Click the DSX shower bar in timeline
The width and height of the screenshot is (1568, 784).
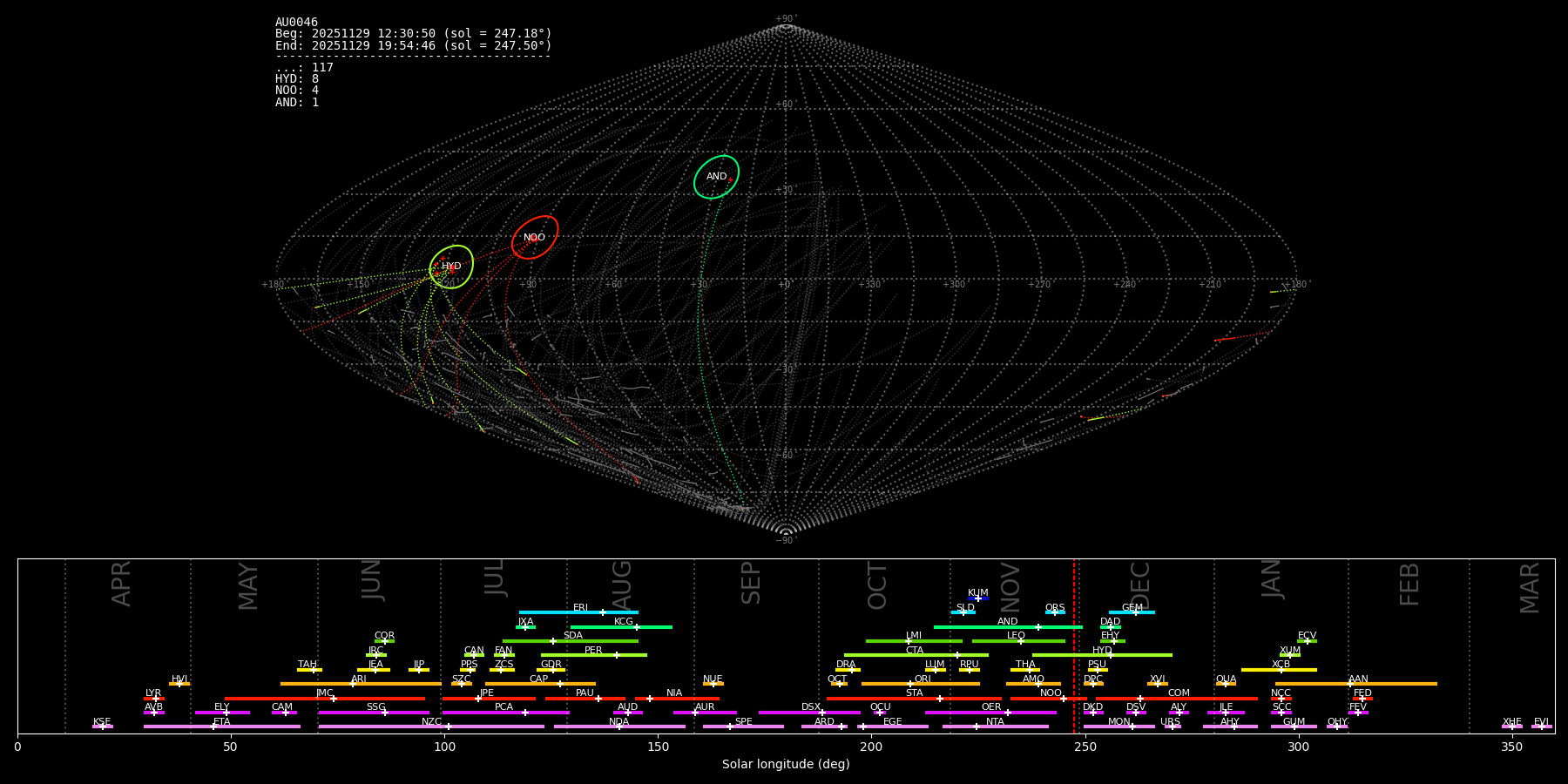tap(809, 713)
